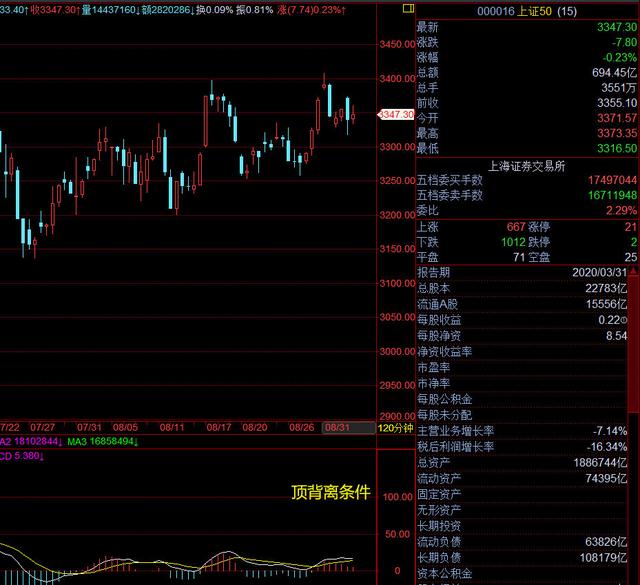Click the 五档委卖手数 value 16711948
This screenshot has width=640, height=585.
(x=612, y=195)
